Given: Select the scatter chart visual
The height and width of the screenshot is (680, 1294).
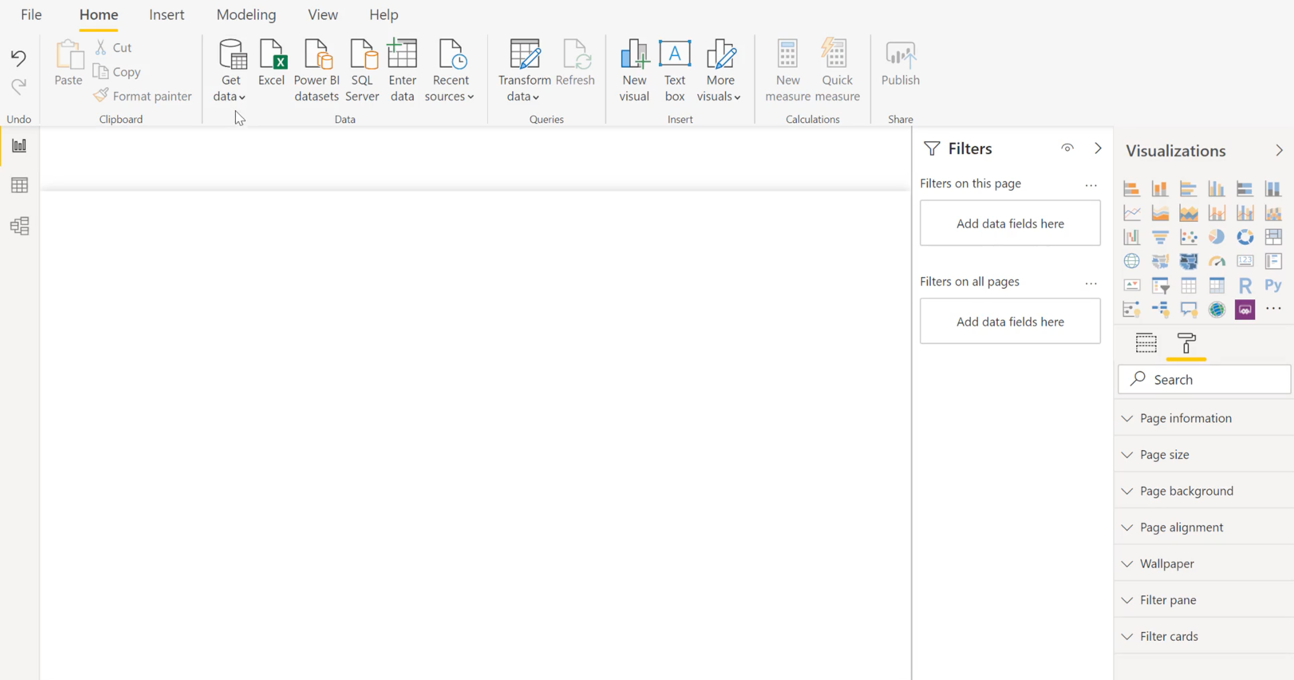Looking at the screenshot, I should 1188,237.
